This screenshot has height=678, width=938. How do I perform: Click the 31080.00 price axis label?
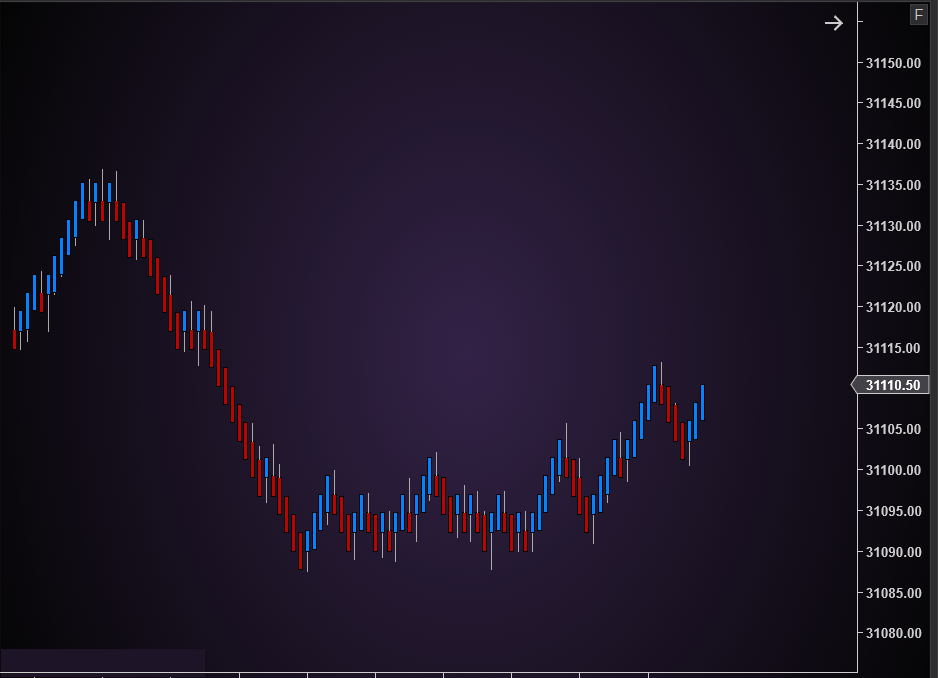pyautogui.click(x=893, y=633)
